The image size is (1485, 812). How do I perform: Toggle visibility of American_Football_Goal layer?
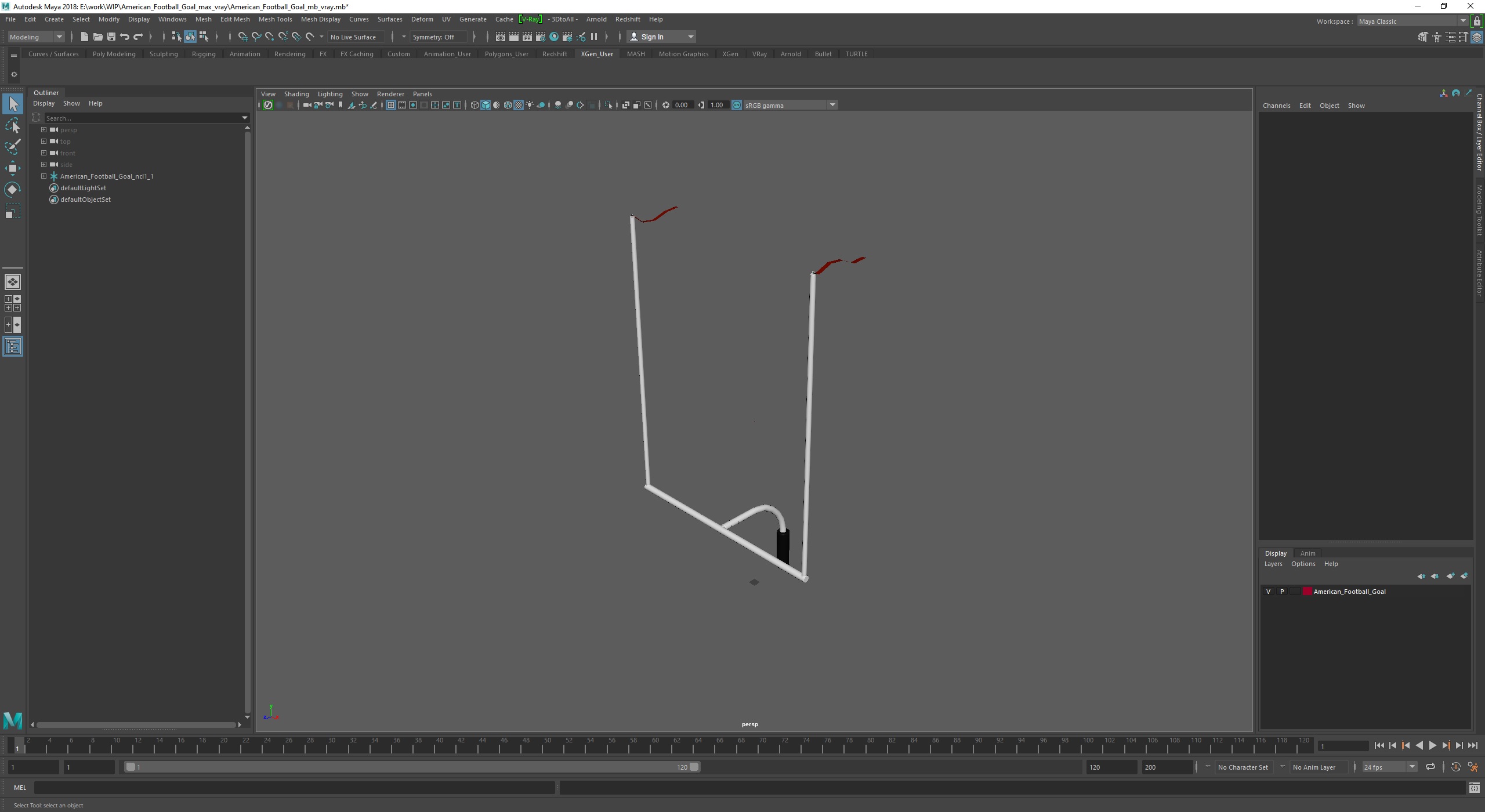click(1268, 591)
